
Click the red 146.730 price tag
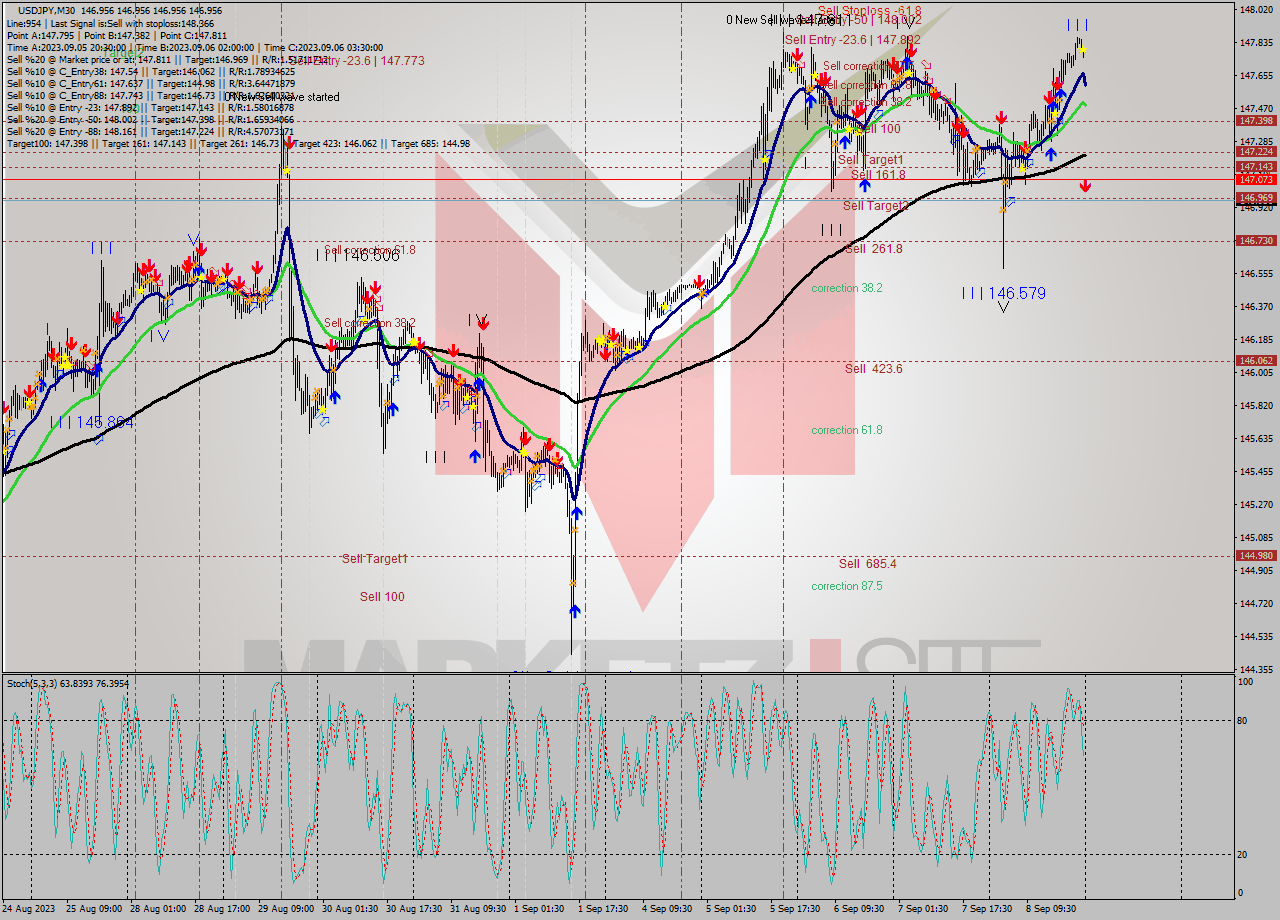click(1256, 241)
